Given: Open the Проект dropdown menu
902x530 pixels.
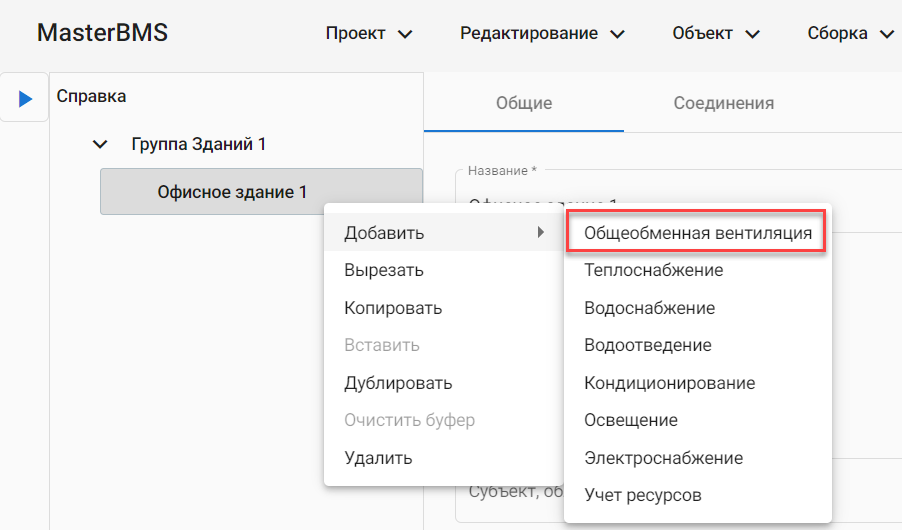Looking at the screenshot, I should (x=369, y=34).
